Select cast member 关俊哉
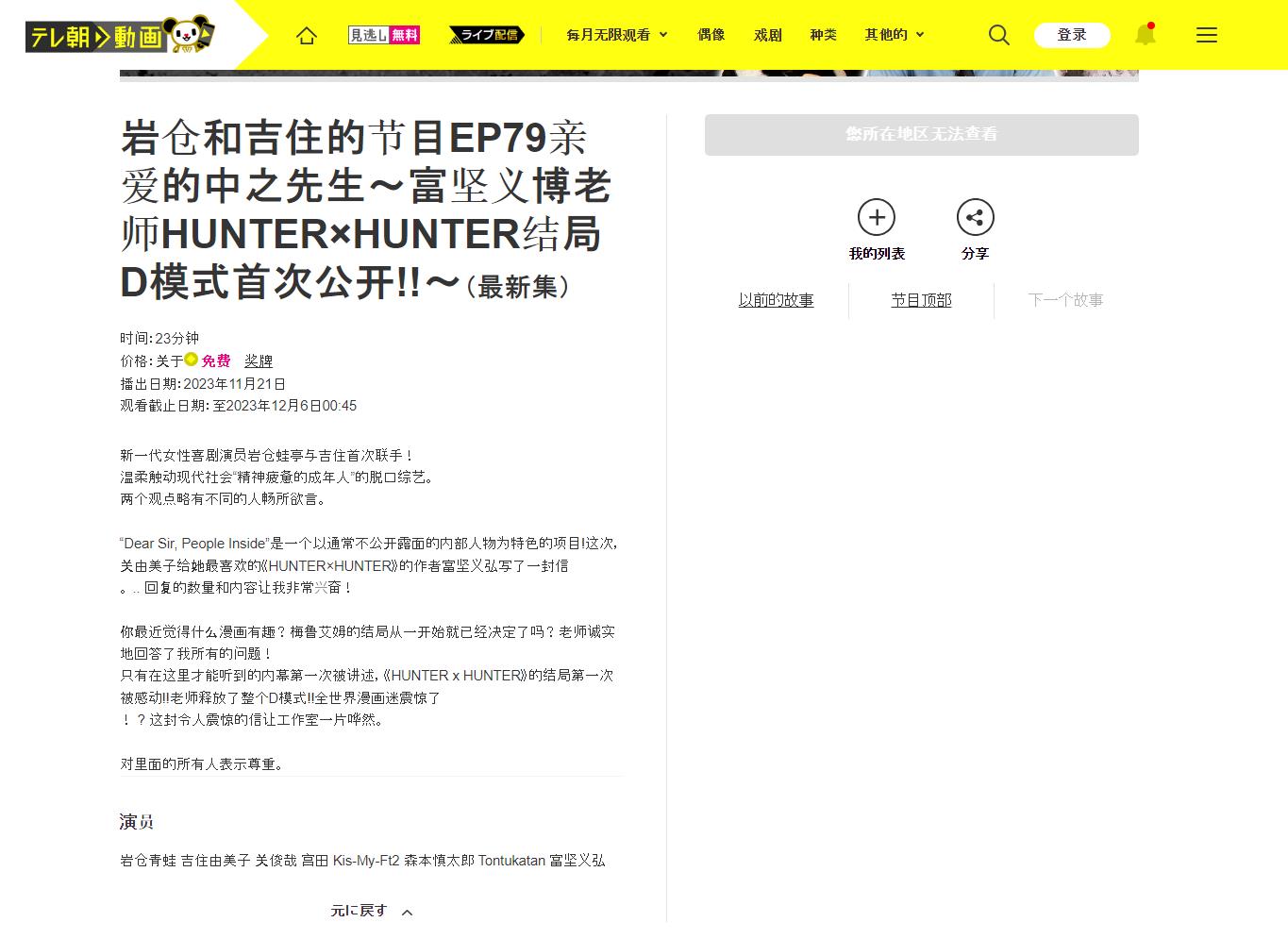1288x939 pixels. point(276,861)
